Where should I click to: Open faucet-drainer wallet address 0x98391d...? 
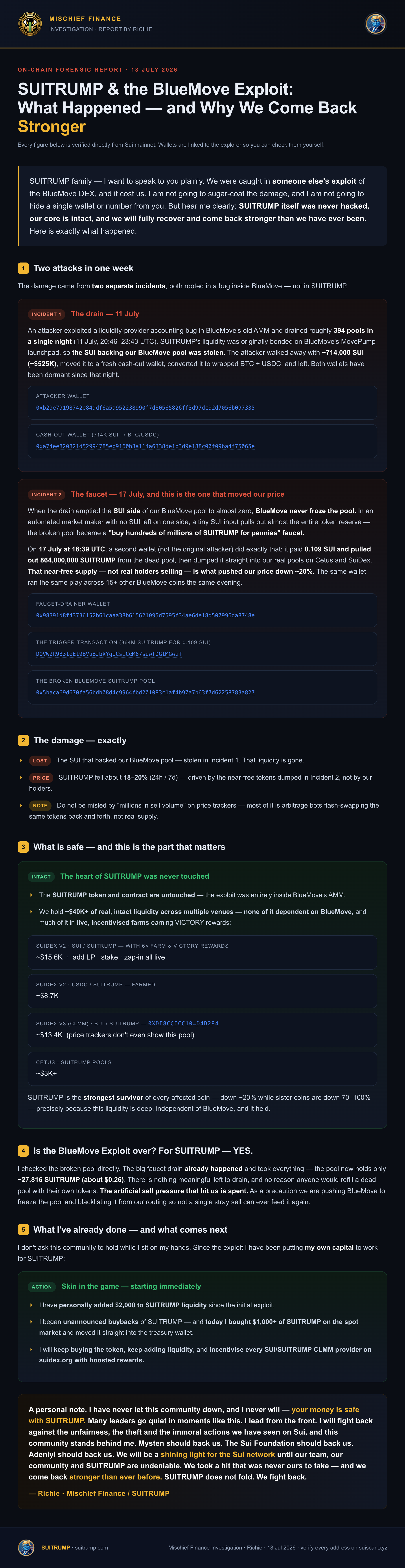145,615
